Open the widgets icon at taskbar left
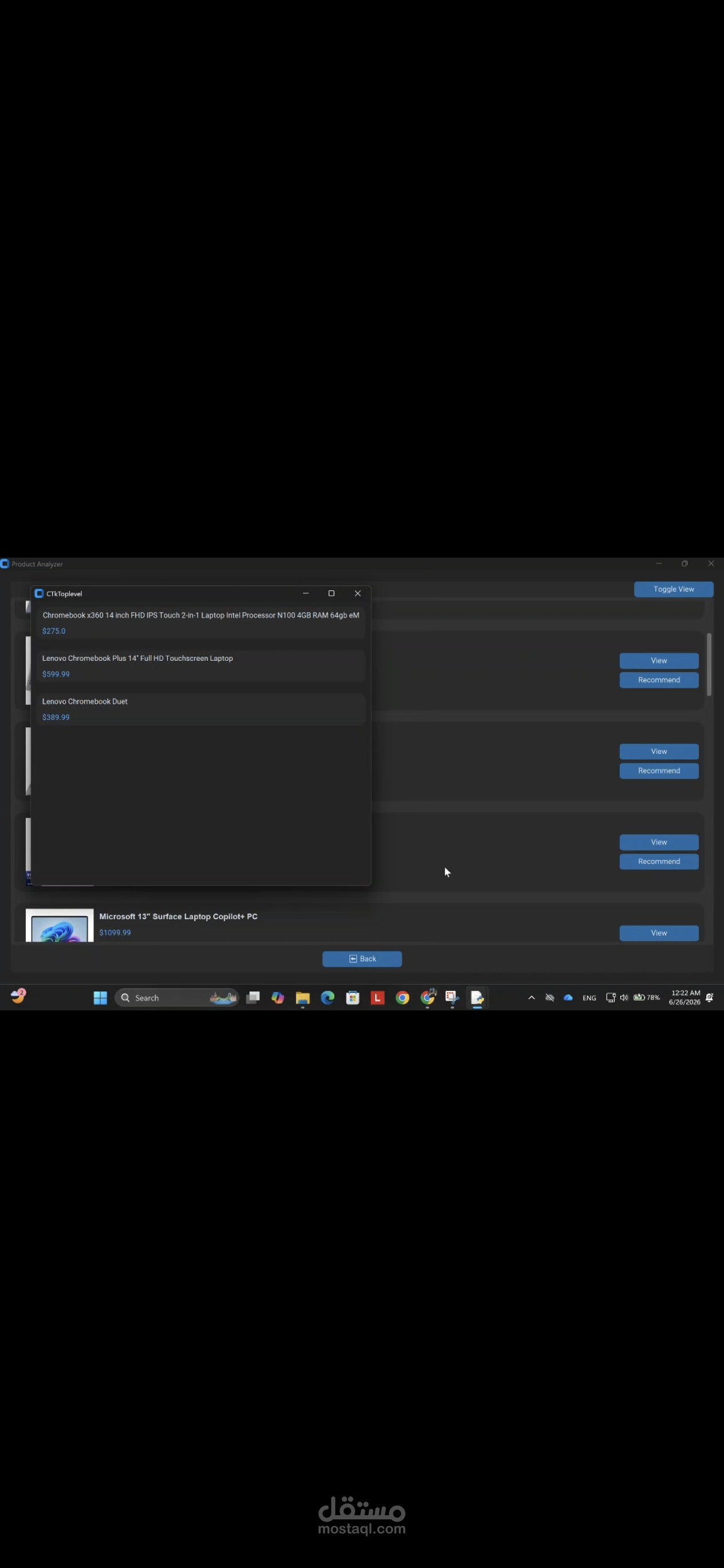724x1568 pixels. (18, 997)
